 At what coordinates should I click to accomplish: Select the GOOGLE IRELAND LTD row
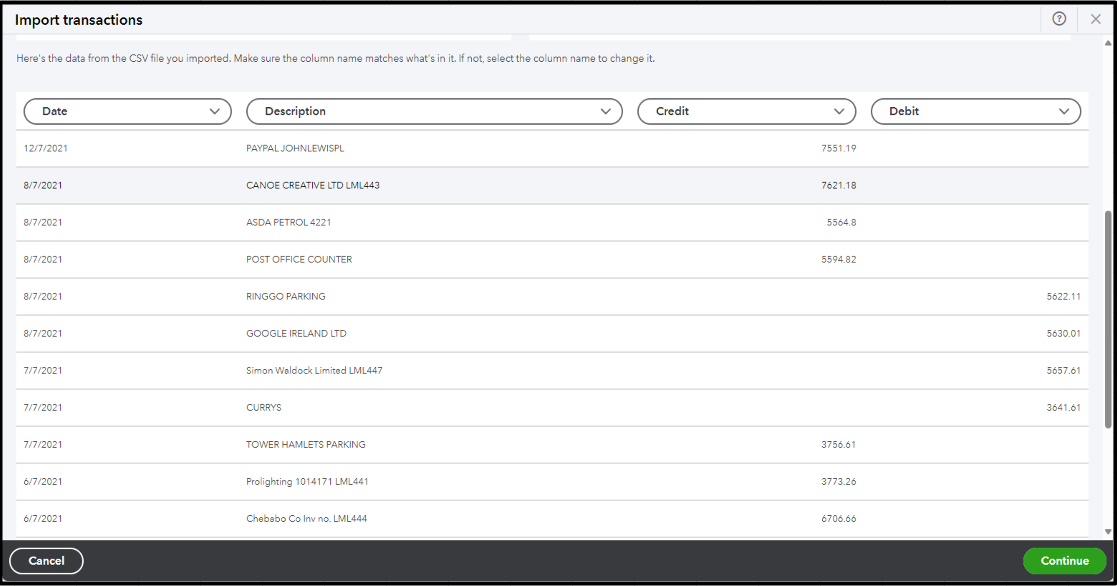tap(296, 333)
